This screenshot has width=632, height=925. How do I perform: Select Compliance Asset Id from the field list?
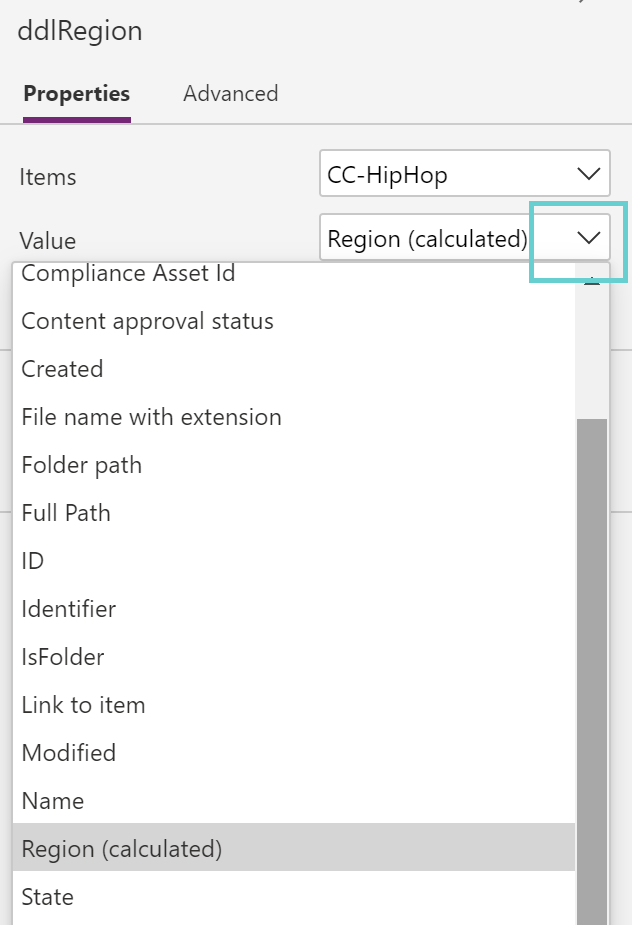pyautogui.click(x=130, y=273)
